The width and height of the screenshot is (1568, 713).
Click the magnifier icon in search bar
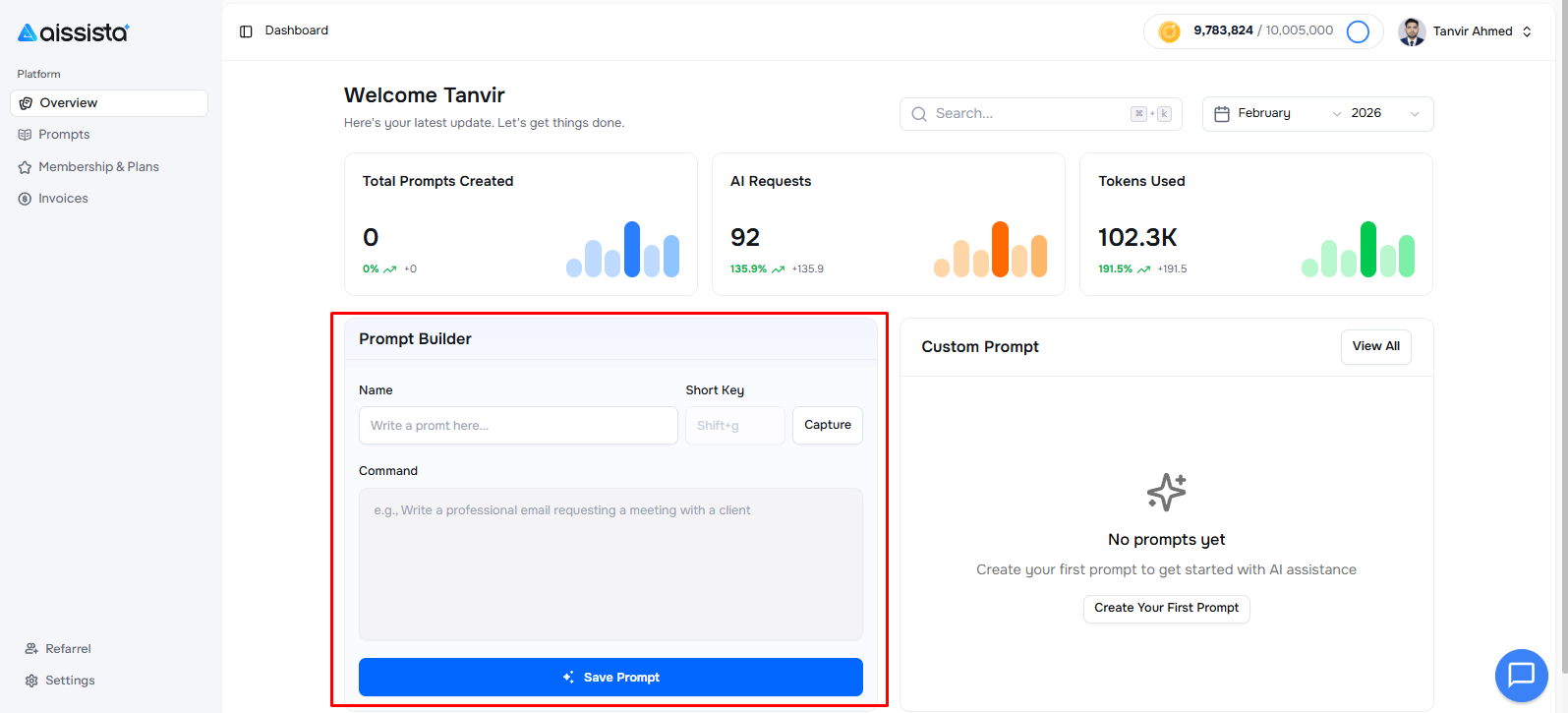point(919,114)
